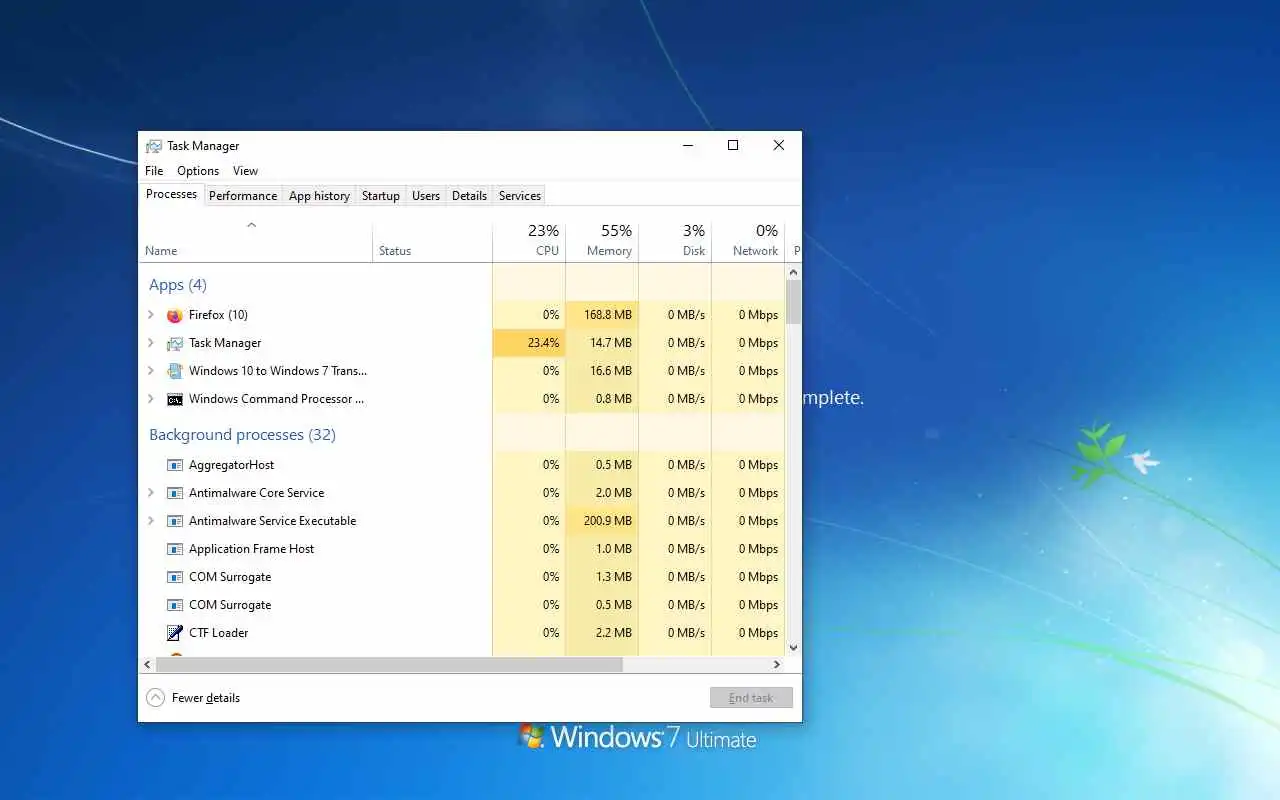Click the Task Manager process row icon
This screenshot has width=1280, height=800.
(175, 343)
